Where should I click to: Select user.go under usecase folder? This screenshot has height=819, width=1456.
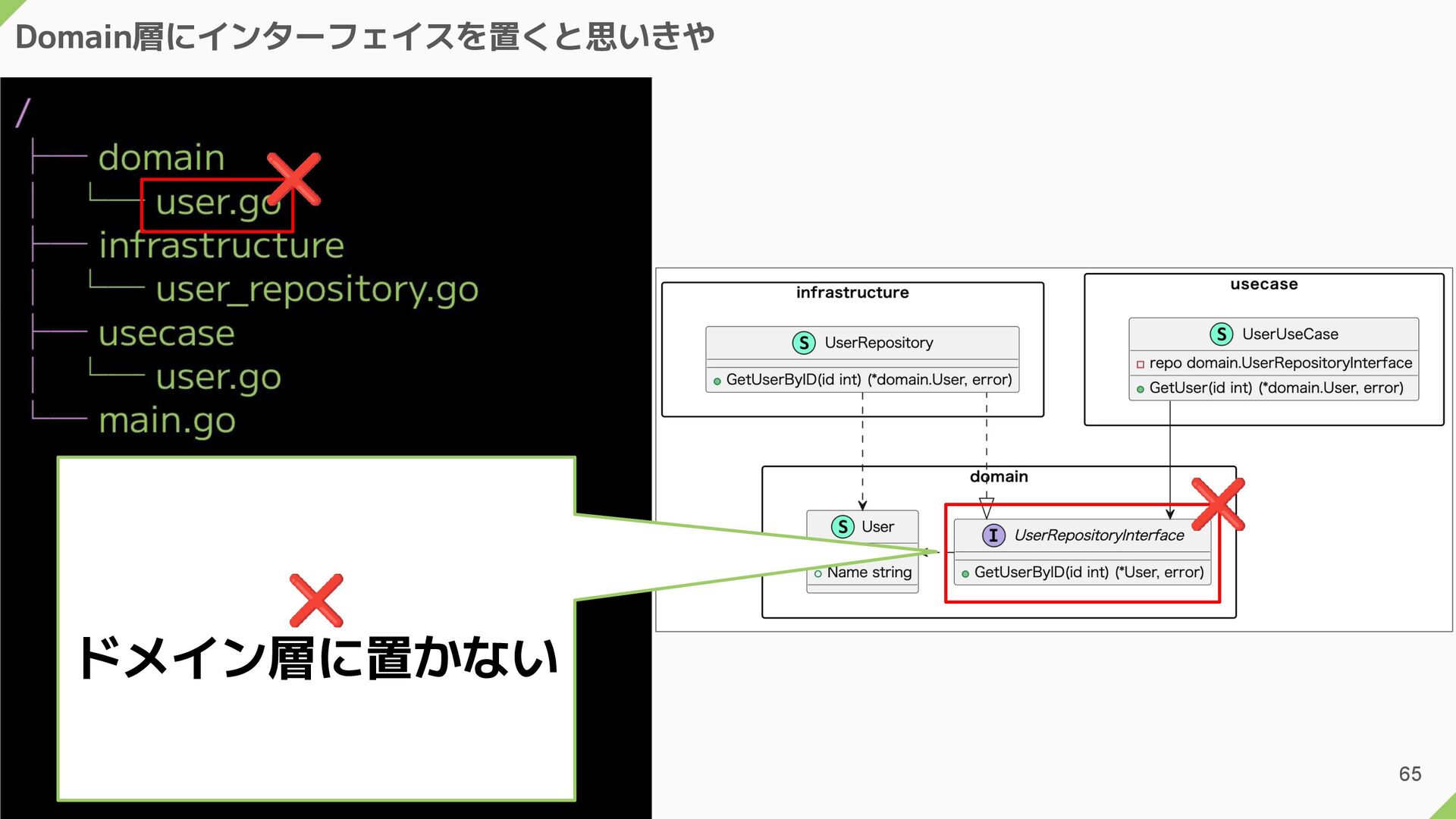pyautogui.click(x=218, y=378)
